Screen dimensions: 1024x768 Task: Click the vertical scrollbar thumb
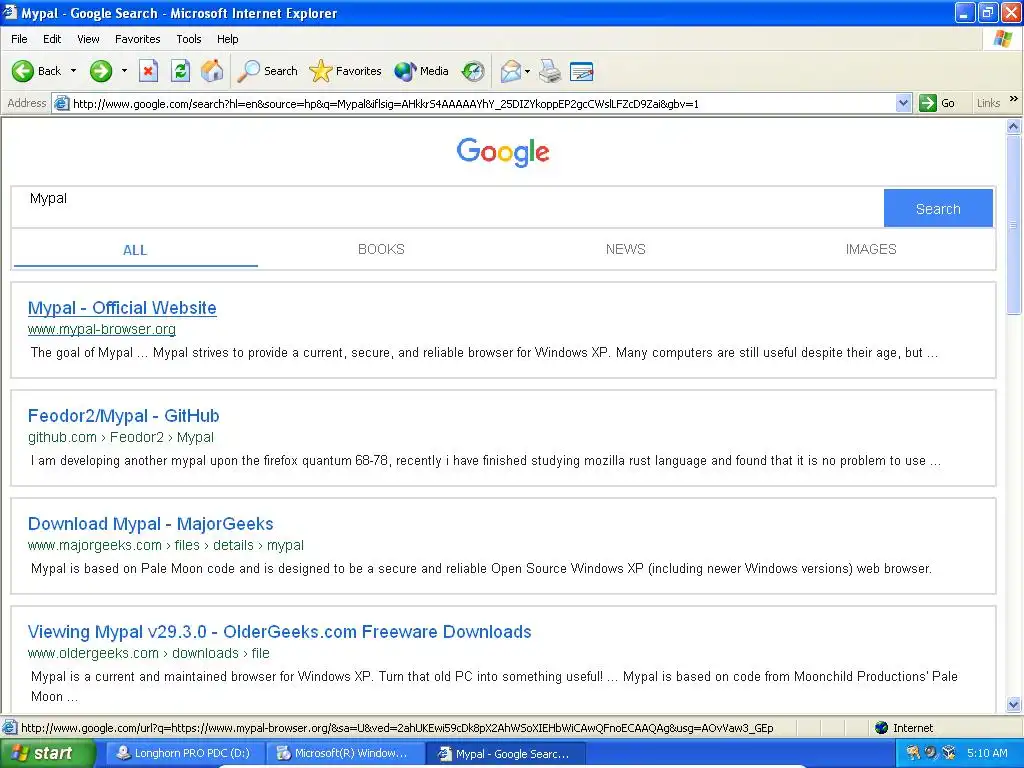[x=1014, y=225]
